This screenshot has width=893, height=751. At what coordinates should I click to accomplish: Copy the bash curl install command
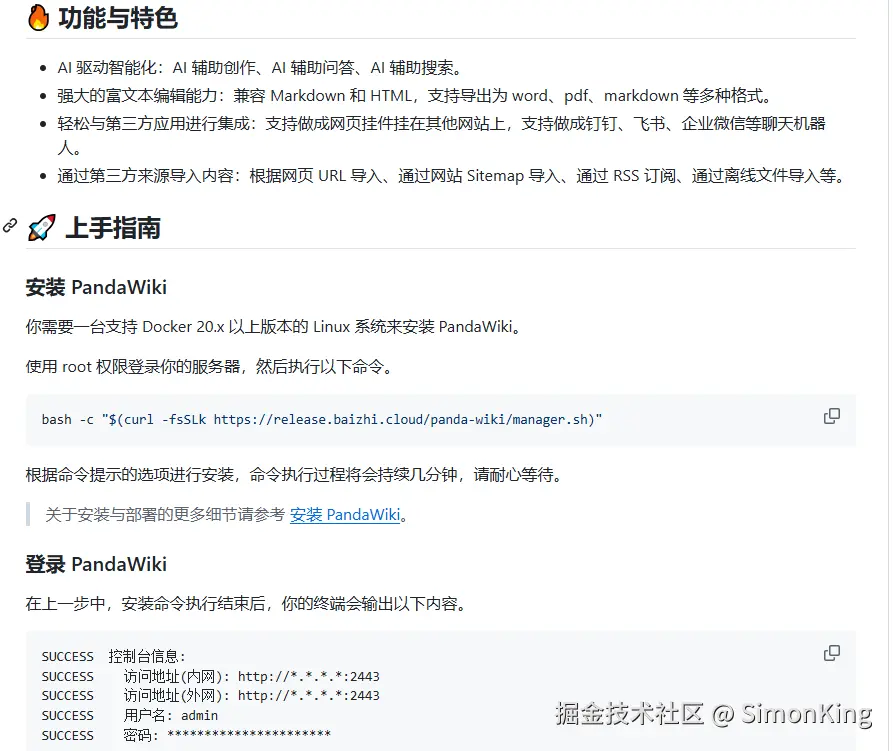[x=831, y=416]
